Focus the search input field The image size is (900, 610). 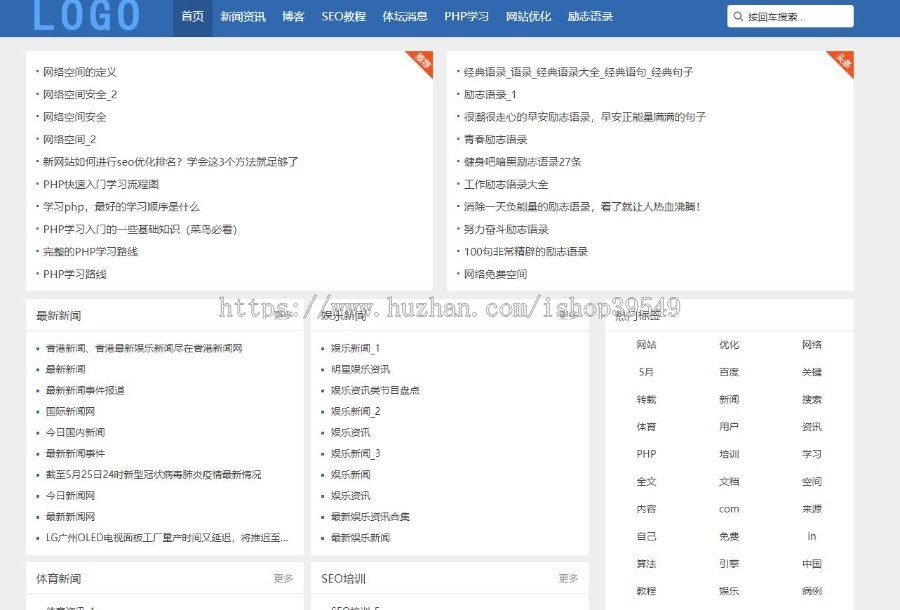click(790, 17)
